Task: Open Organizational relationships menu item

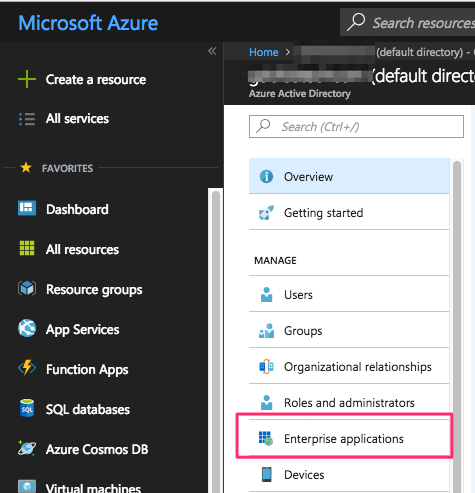Action: point(349,366)
